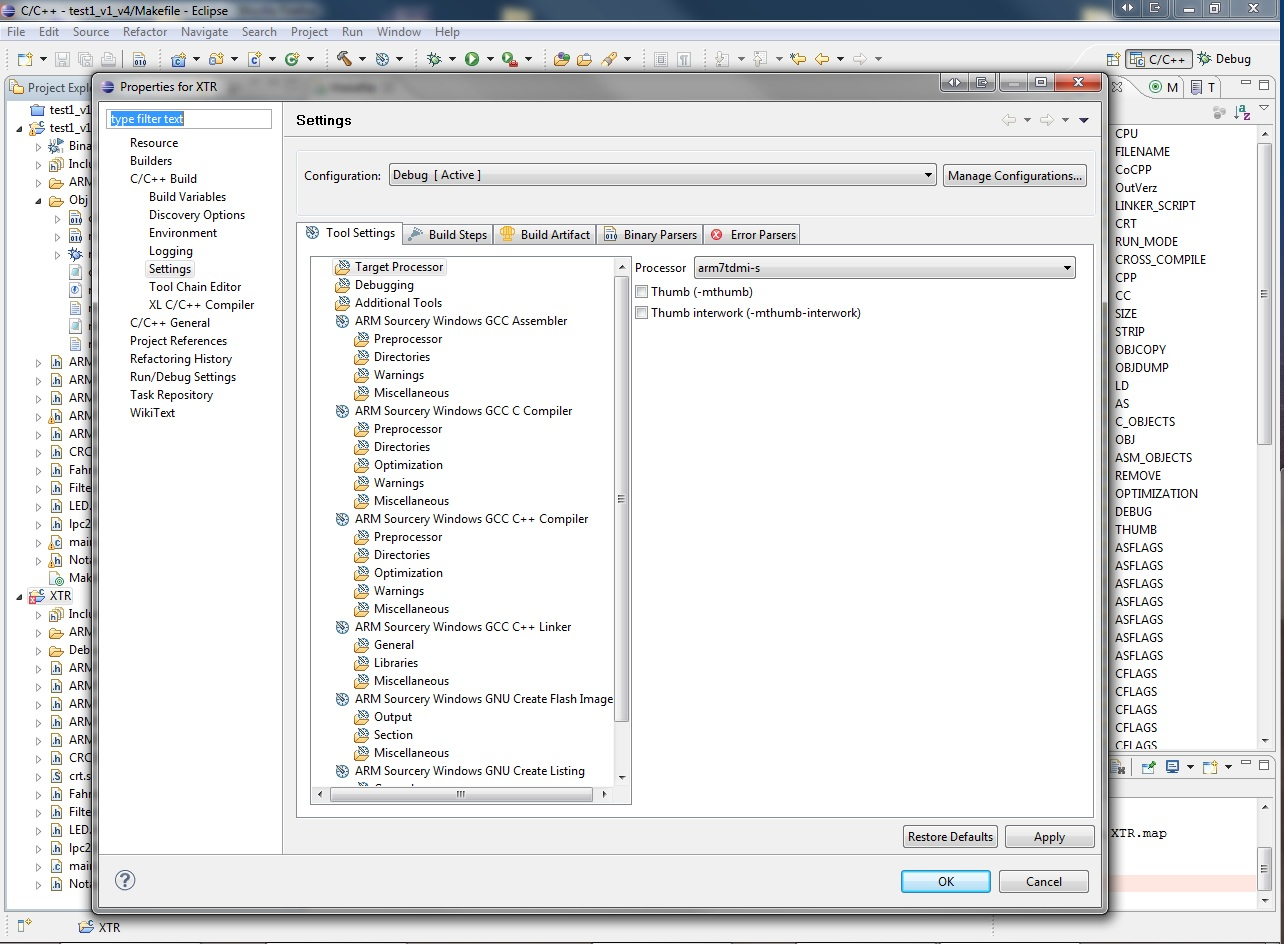The width and height of the screenshot is (1284, 944).
Task: Click the New C++ Class toolbar icon
Action: point(293,59)
